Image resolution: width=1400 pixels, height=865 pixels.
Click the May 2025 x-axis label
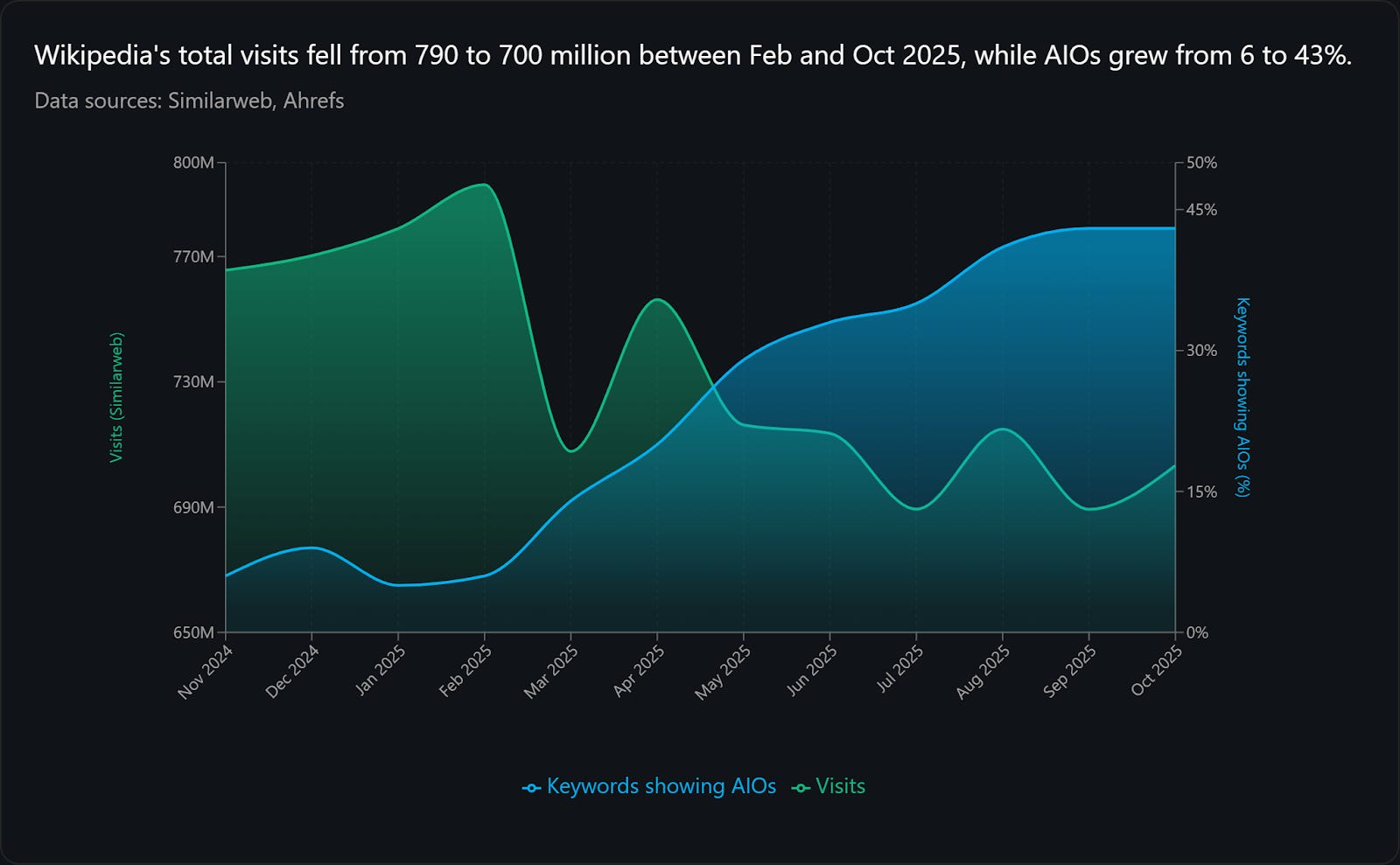(724, 673)
